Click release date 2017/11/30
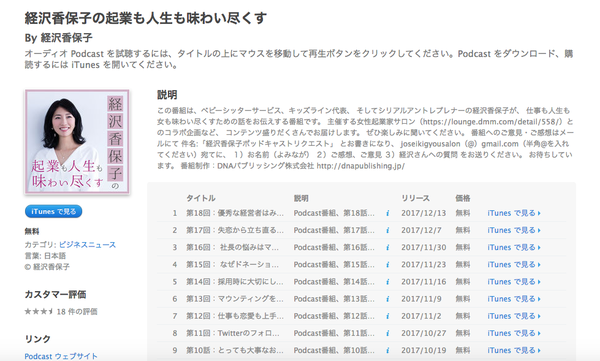 [424, 248]
